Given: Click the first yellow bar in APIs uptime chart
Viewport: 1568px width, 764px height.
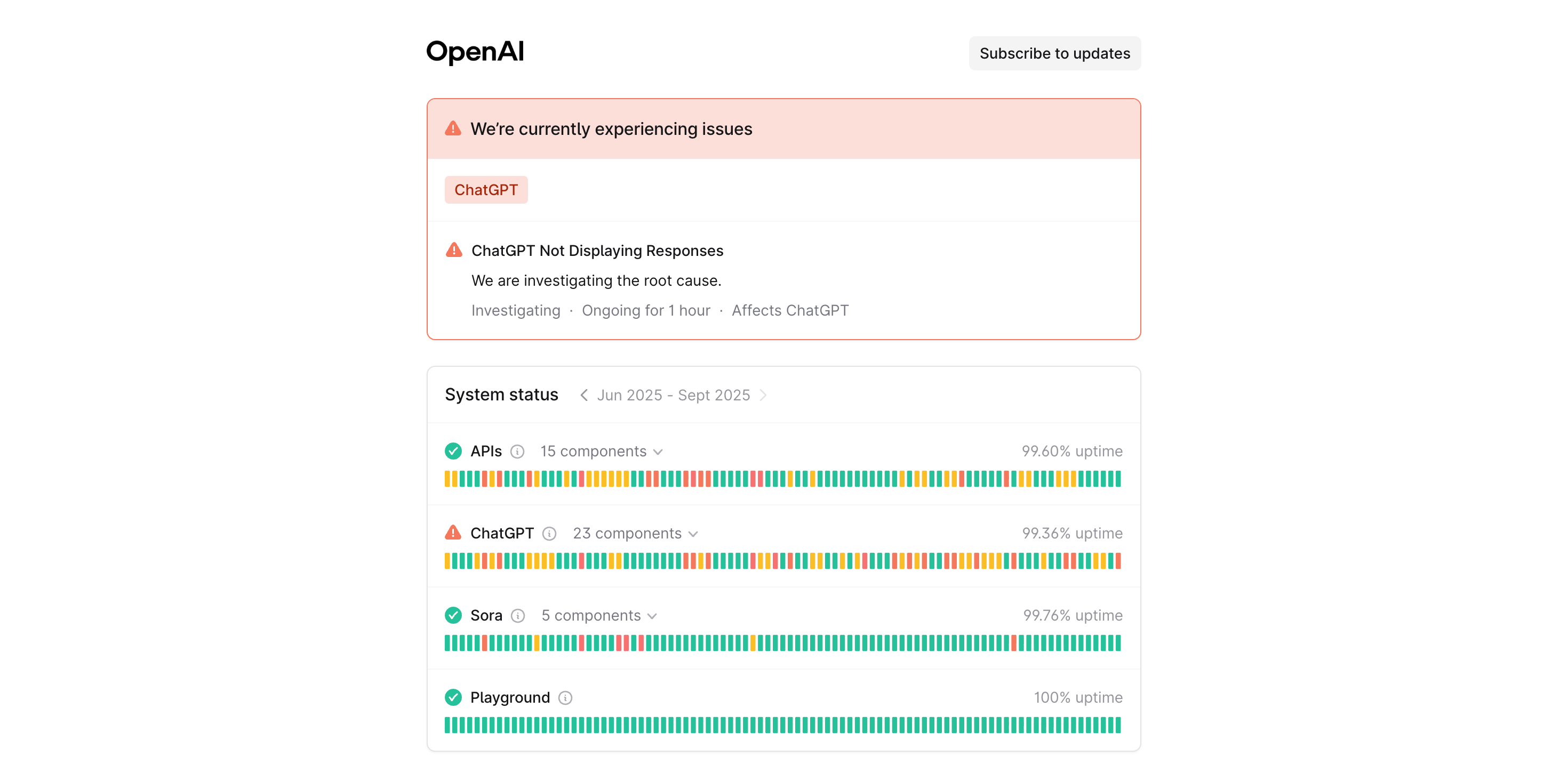Looking at the screenshot, I should 447,479.
